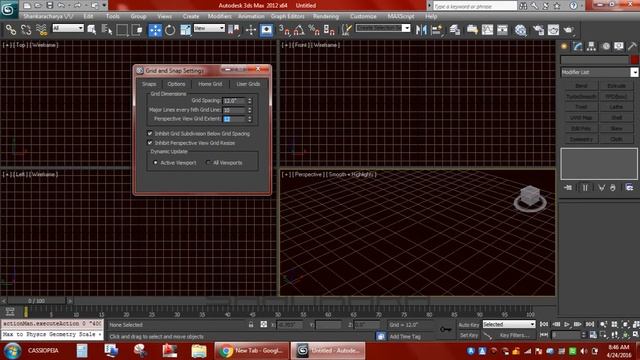
Task: Open the Customize menu
Action: (x=363, y=16)
